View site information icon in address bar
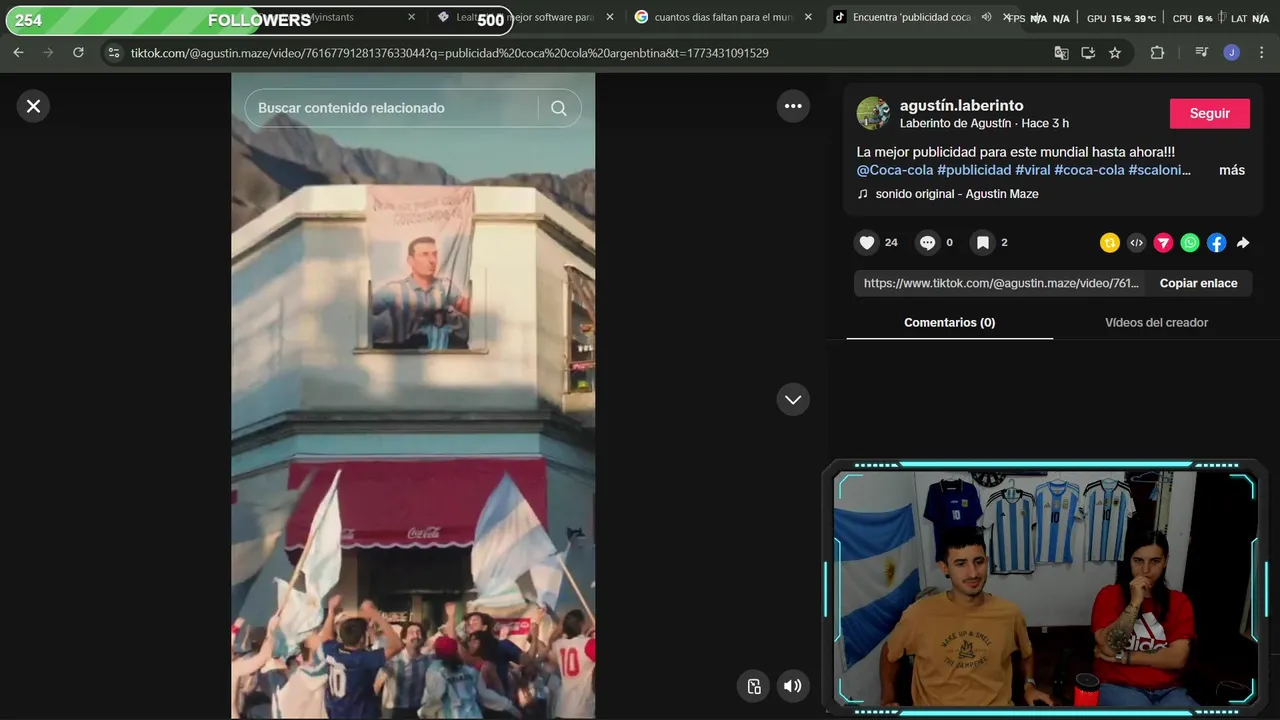This screenshot has height=720, width=1280. click(x=114, y=53)
